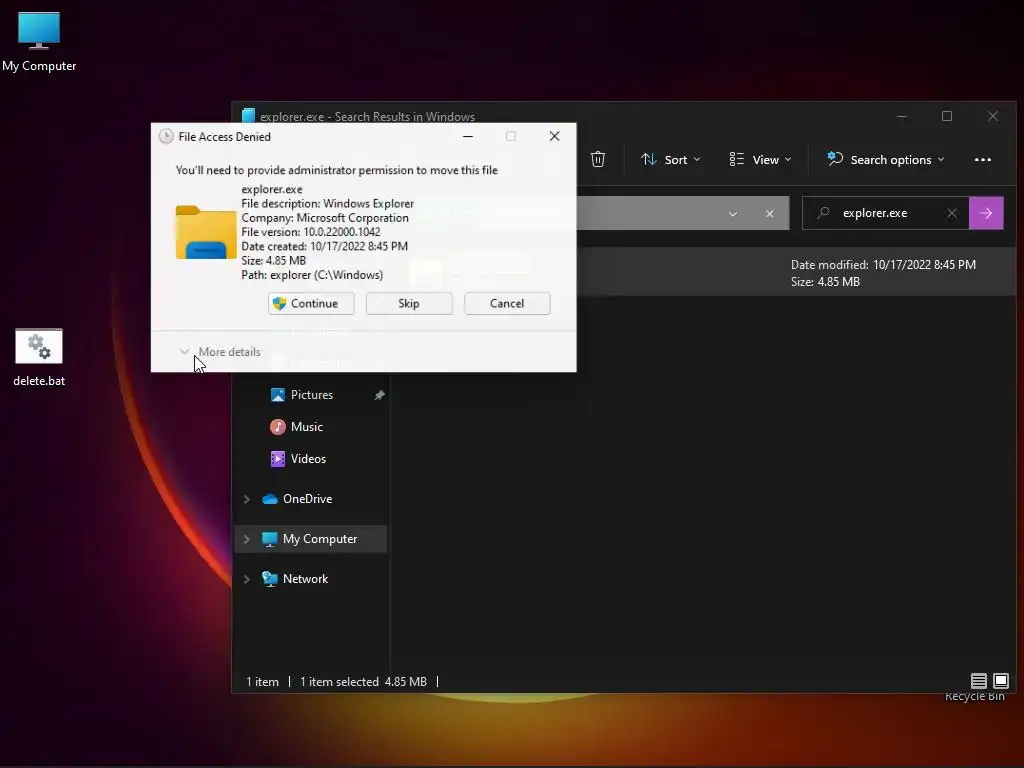
Task: Expand the My Computer tree node
Action: pyautogui.click(x=247, y=539)
